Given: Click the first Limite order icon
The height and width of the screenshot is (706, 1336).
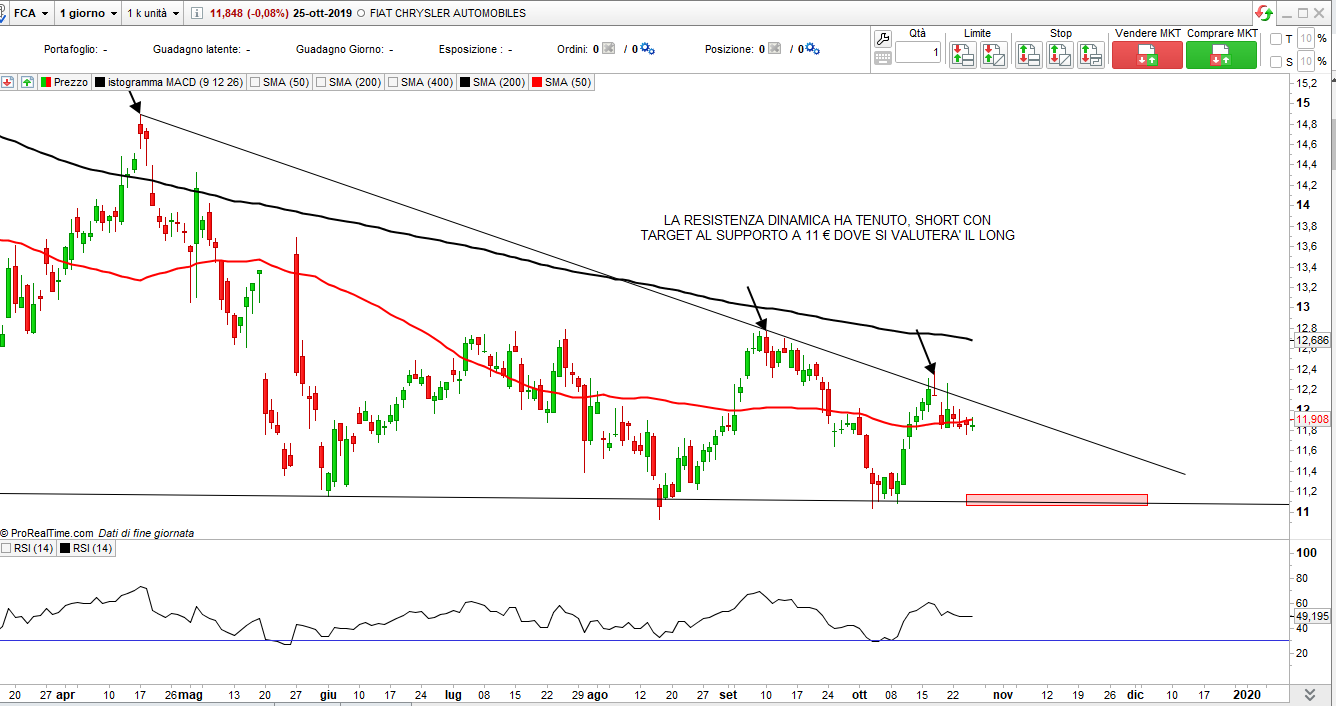Looking at the screenshot, I should 962,55.
